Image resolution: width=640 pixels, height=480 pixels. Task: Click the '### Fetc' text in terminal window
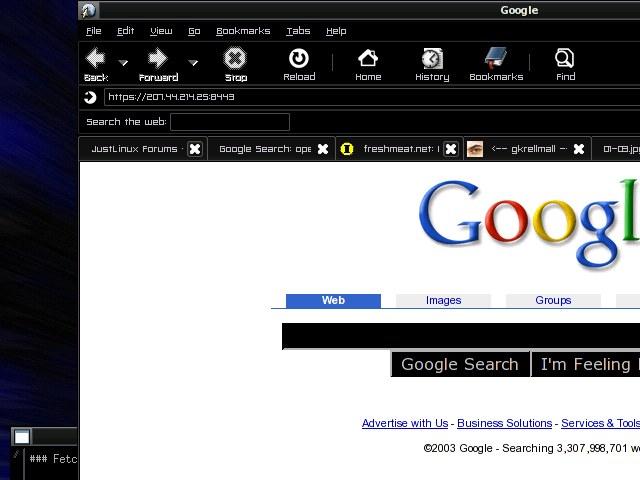(x=53, y=459)
